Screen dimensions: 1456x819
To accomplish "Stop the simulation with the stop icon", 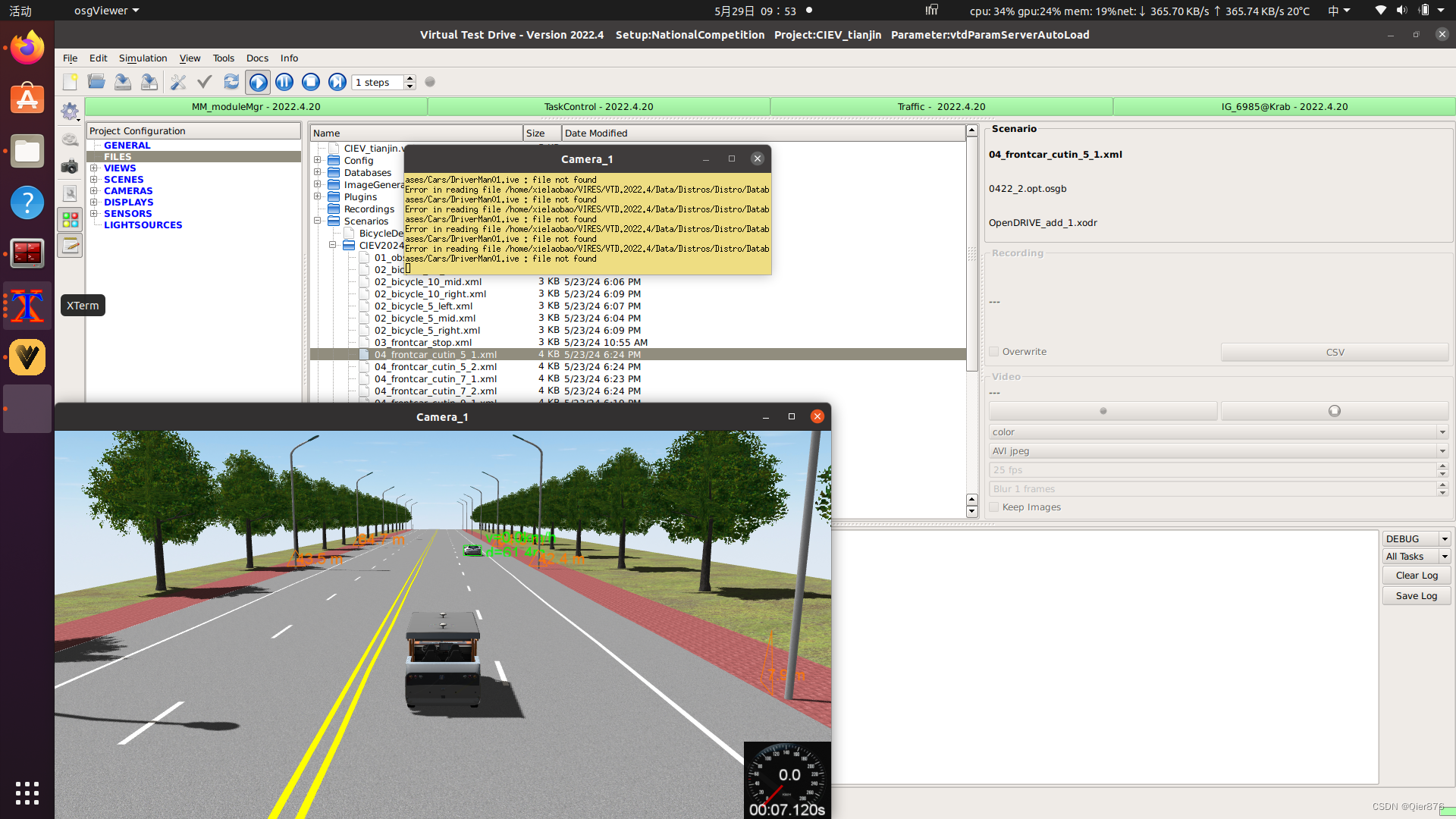I will [311, 82].
